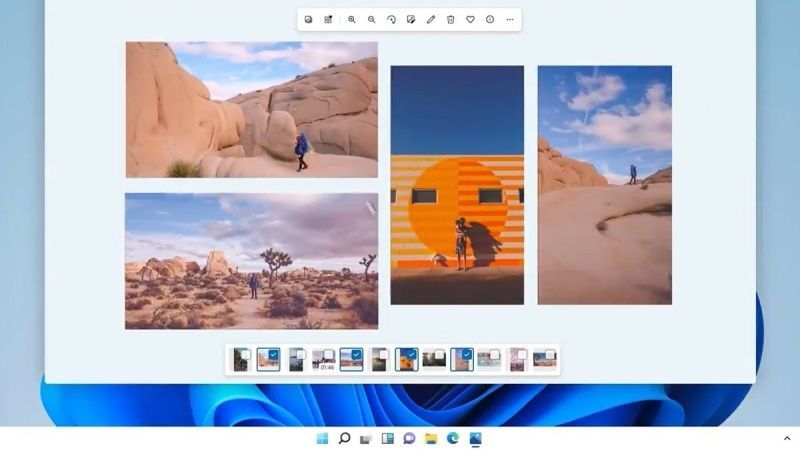Open Task View on the taskbar
Screen dimensions: 800x450
(x=365, y=439)
